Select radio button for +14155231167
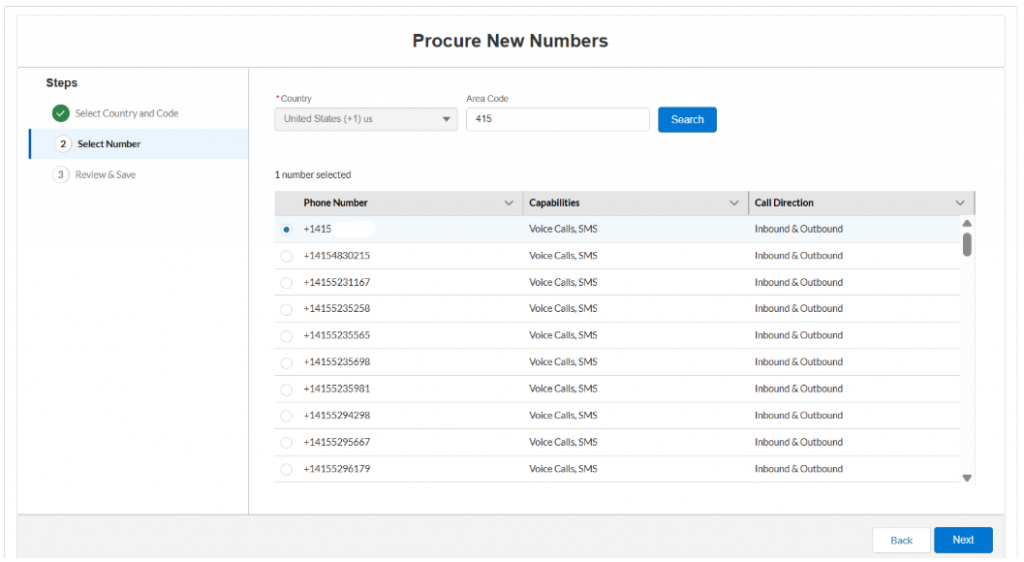This screenshot has width=1024, height=562. 287,283
